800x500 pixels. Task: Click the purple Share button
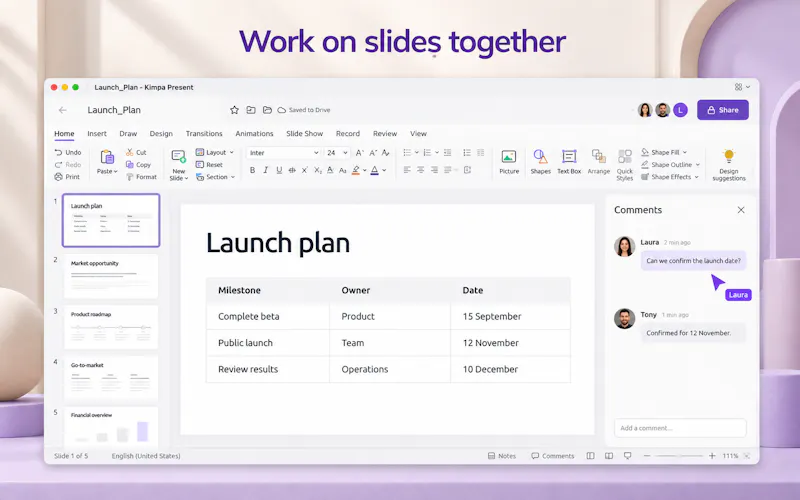(x=722, y=110)
